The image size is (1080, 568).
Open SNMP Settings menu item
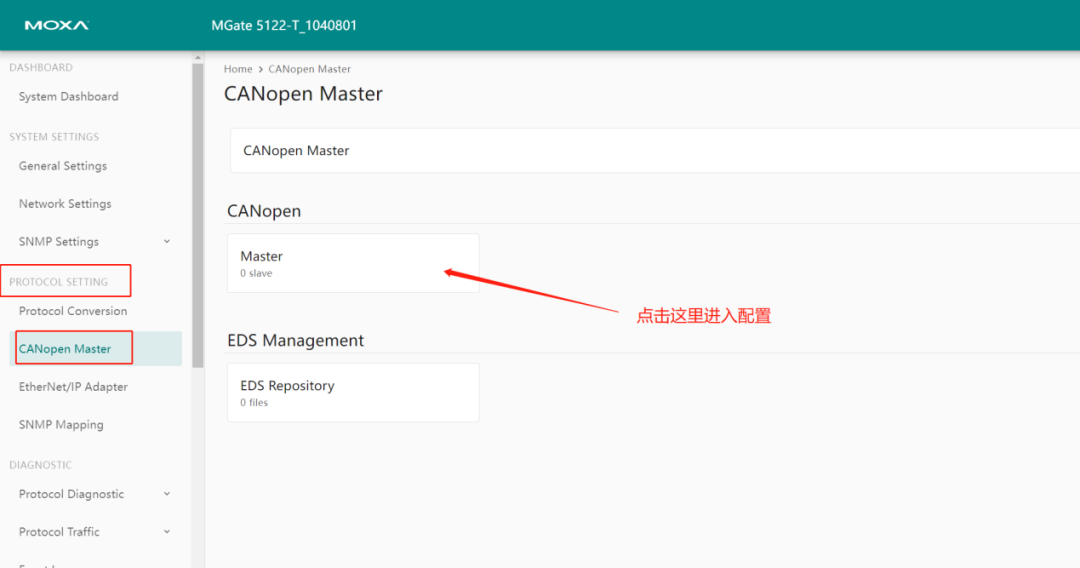(59, 242)
